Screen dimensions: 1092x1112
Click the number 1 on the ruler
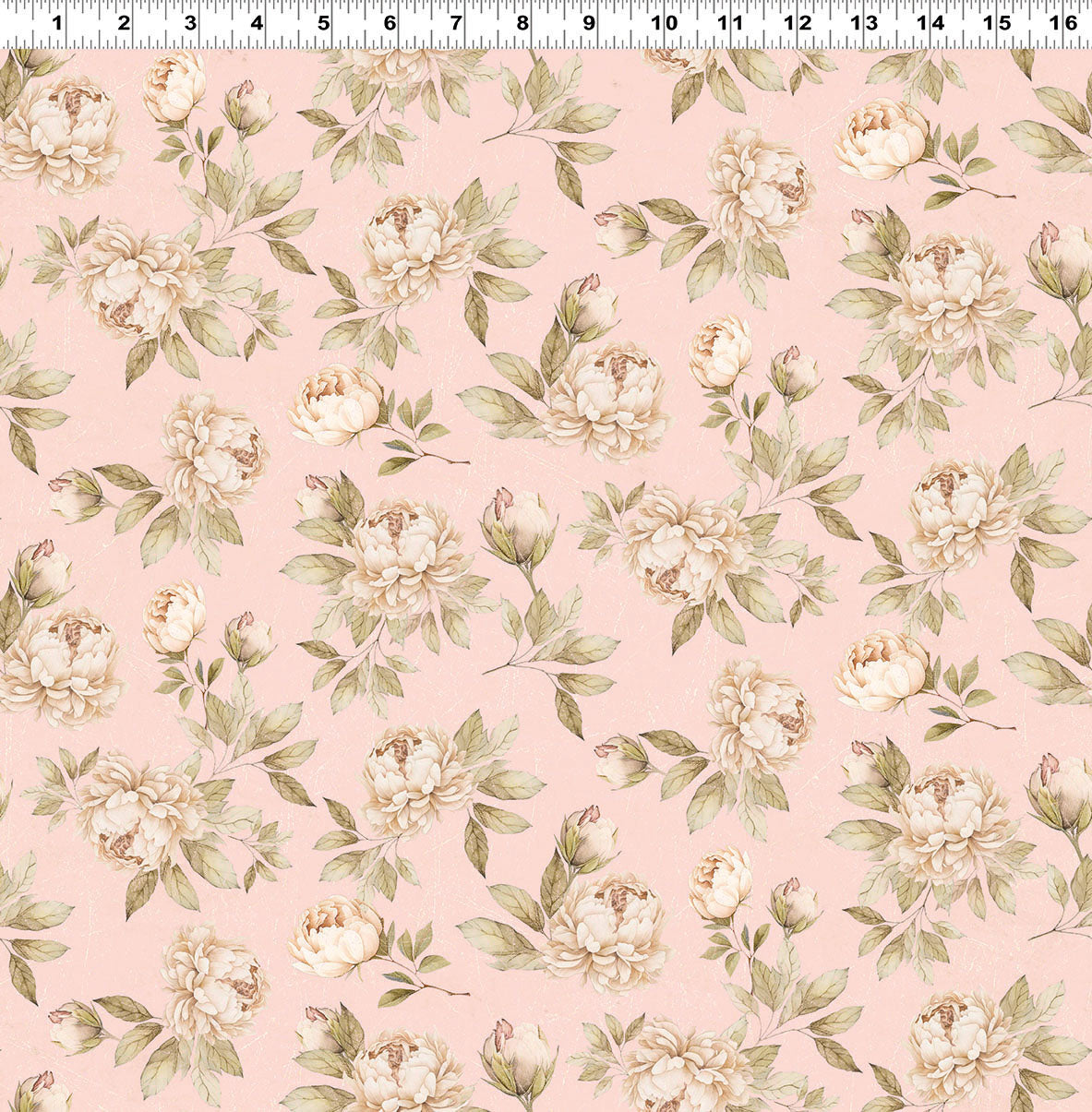[x=57, y=23]
